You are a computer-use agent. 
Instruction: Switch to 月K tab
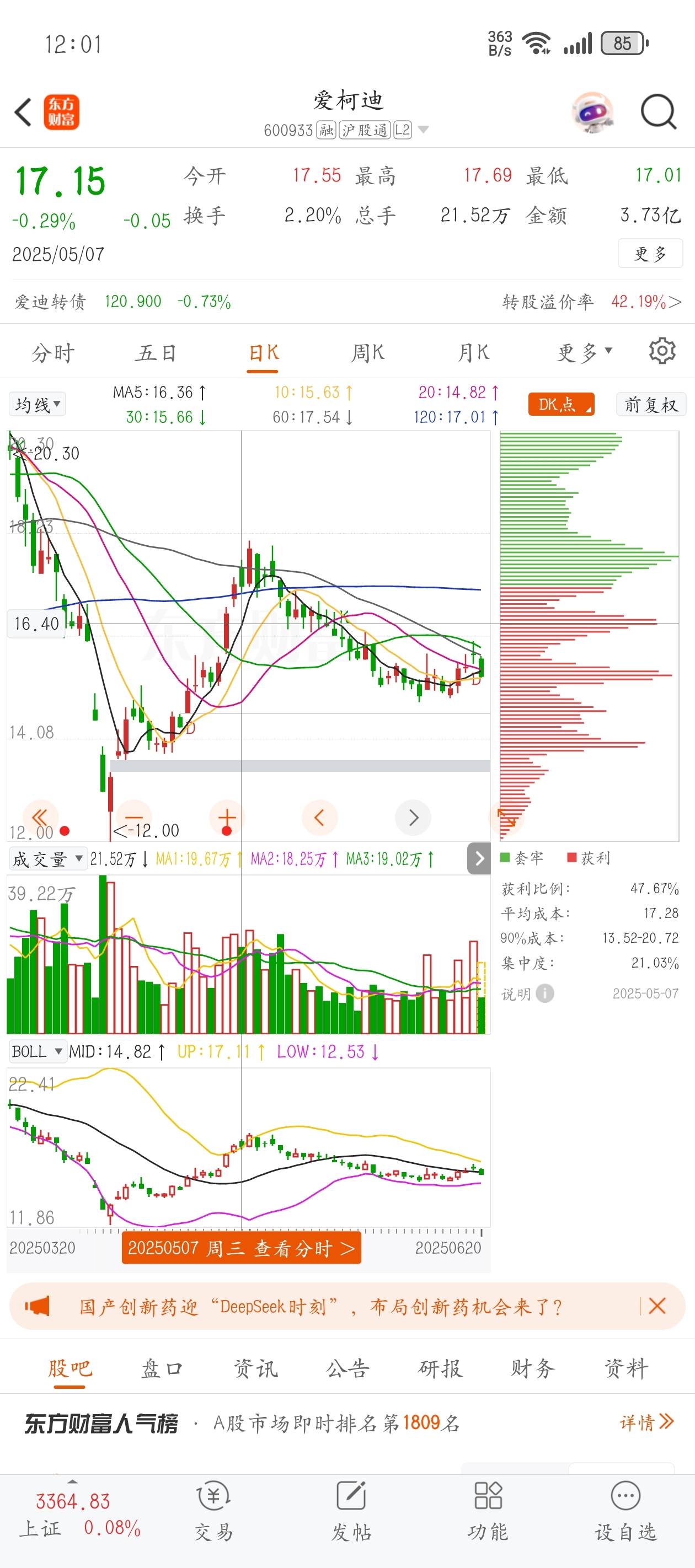pos(473,352)
